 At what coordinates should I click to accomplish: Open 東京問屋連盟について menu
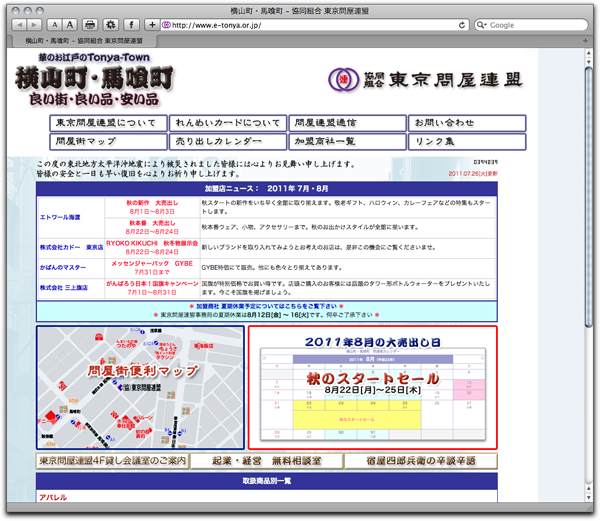pos(108,123)
